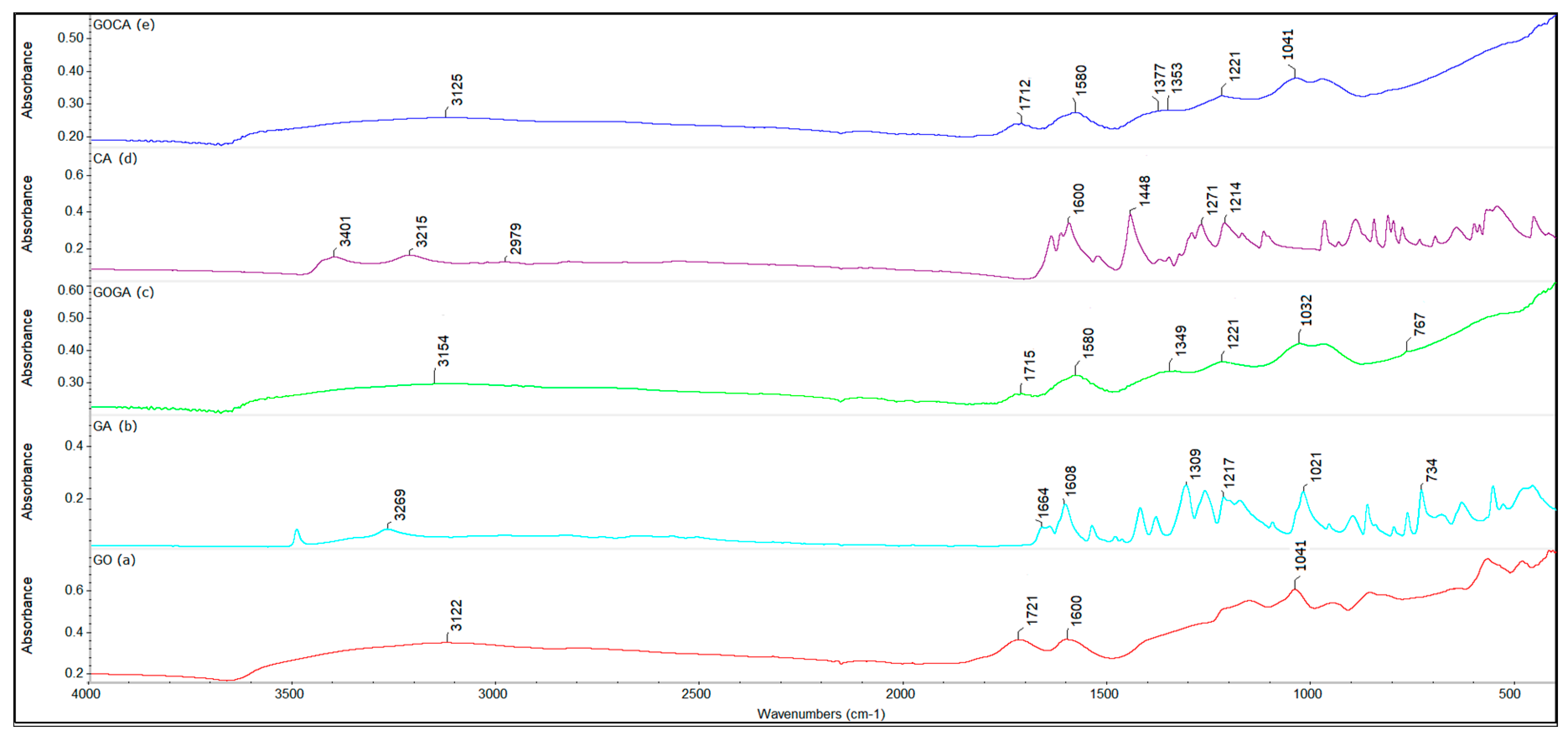Click the Wavenumbers (cm-1) axis title
Viewport: 1568px width, 736px height.
pos(820,714)
